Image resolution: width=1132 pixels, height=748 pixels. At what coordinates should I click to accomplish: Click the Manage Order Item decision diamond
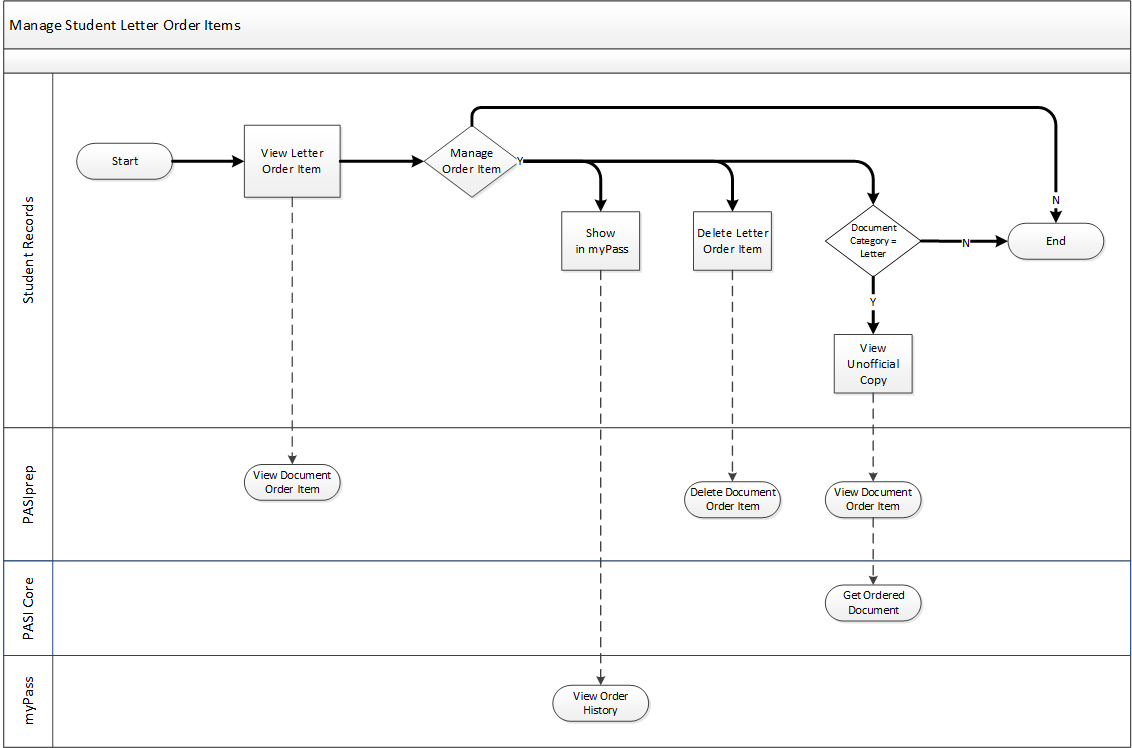click(x=472, y=161)
